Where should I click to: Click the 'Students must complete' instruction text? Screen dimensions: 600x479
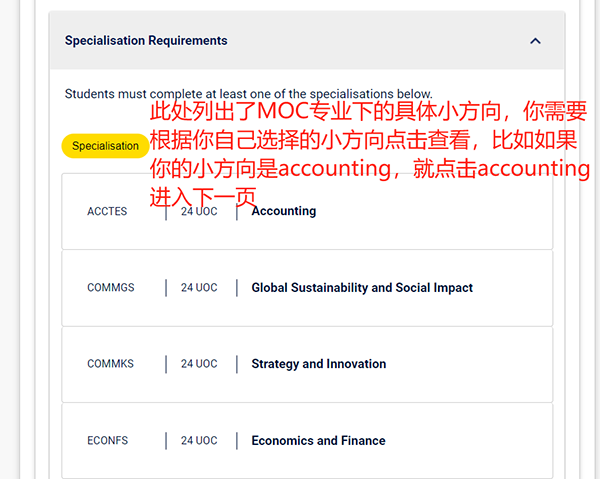coord(249,94)
